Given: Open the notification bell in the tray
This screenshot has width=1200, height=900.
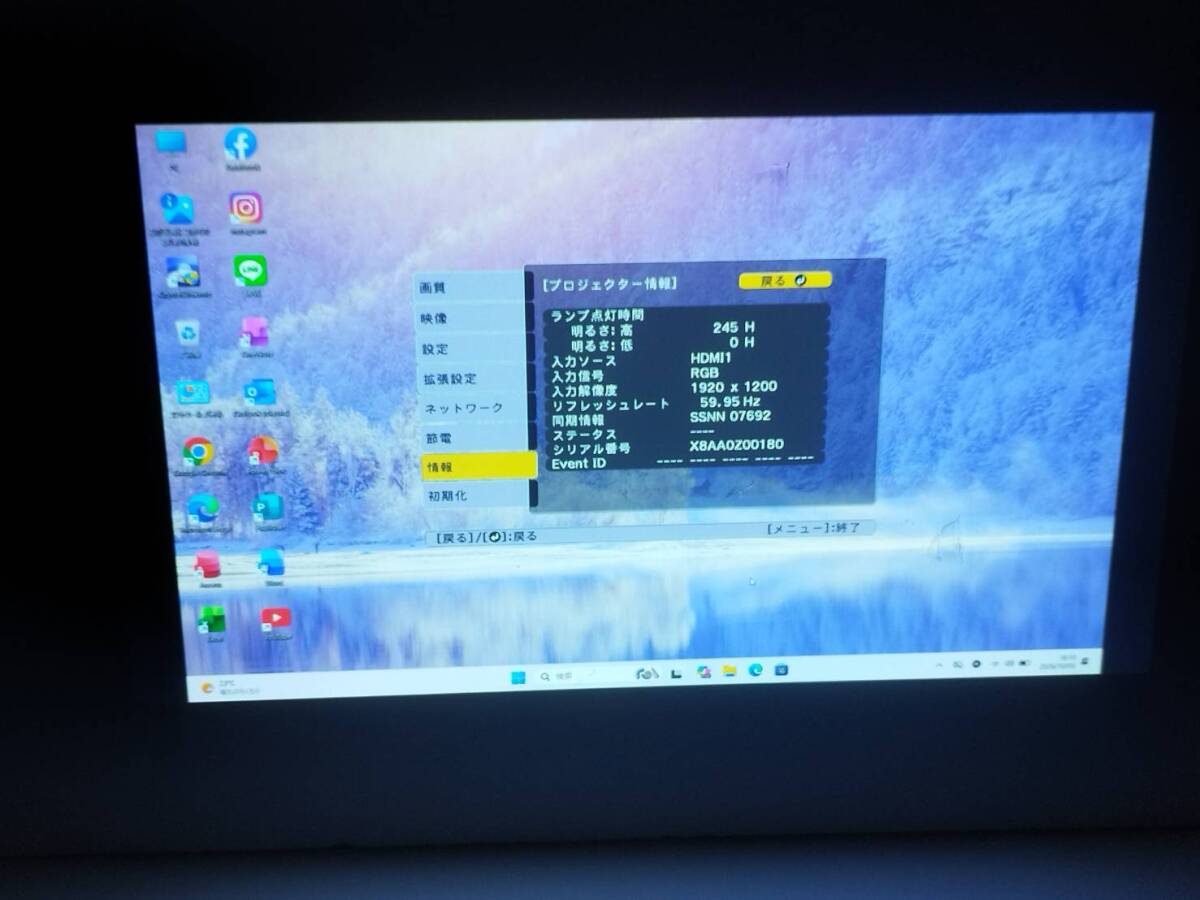Looking at the screenshot, I should point(1084,660).
